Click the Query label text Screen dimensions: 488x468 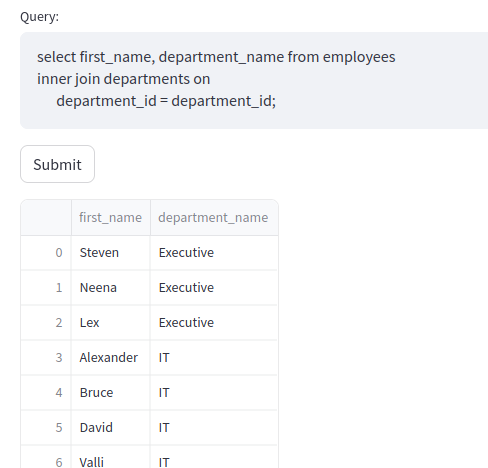pyautogui.click(x=39, y=17)
